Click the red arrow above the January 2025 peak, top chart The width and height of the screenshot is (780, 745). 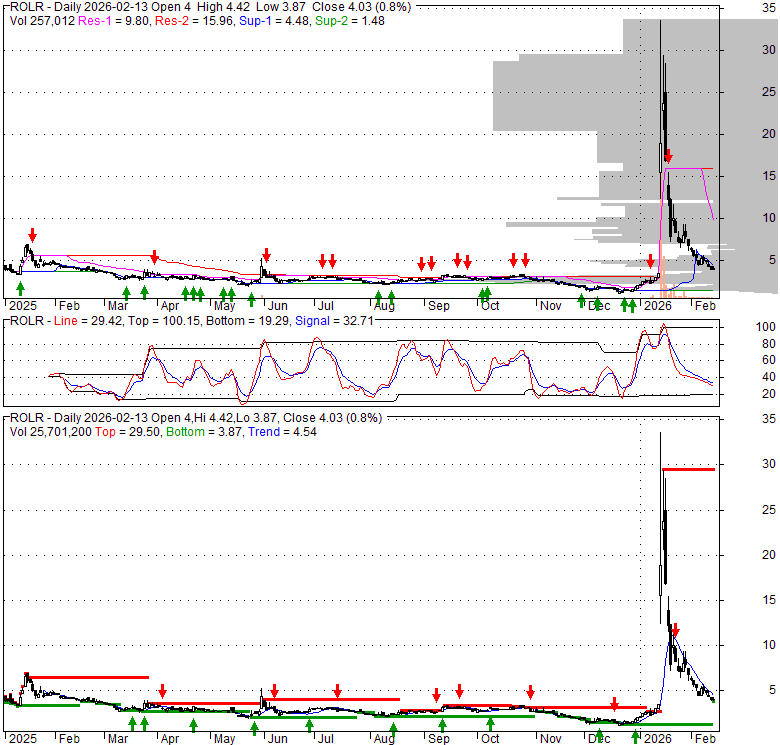(x=32, y=235)
